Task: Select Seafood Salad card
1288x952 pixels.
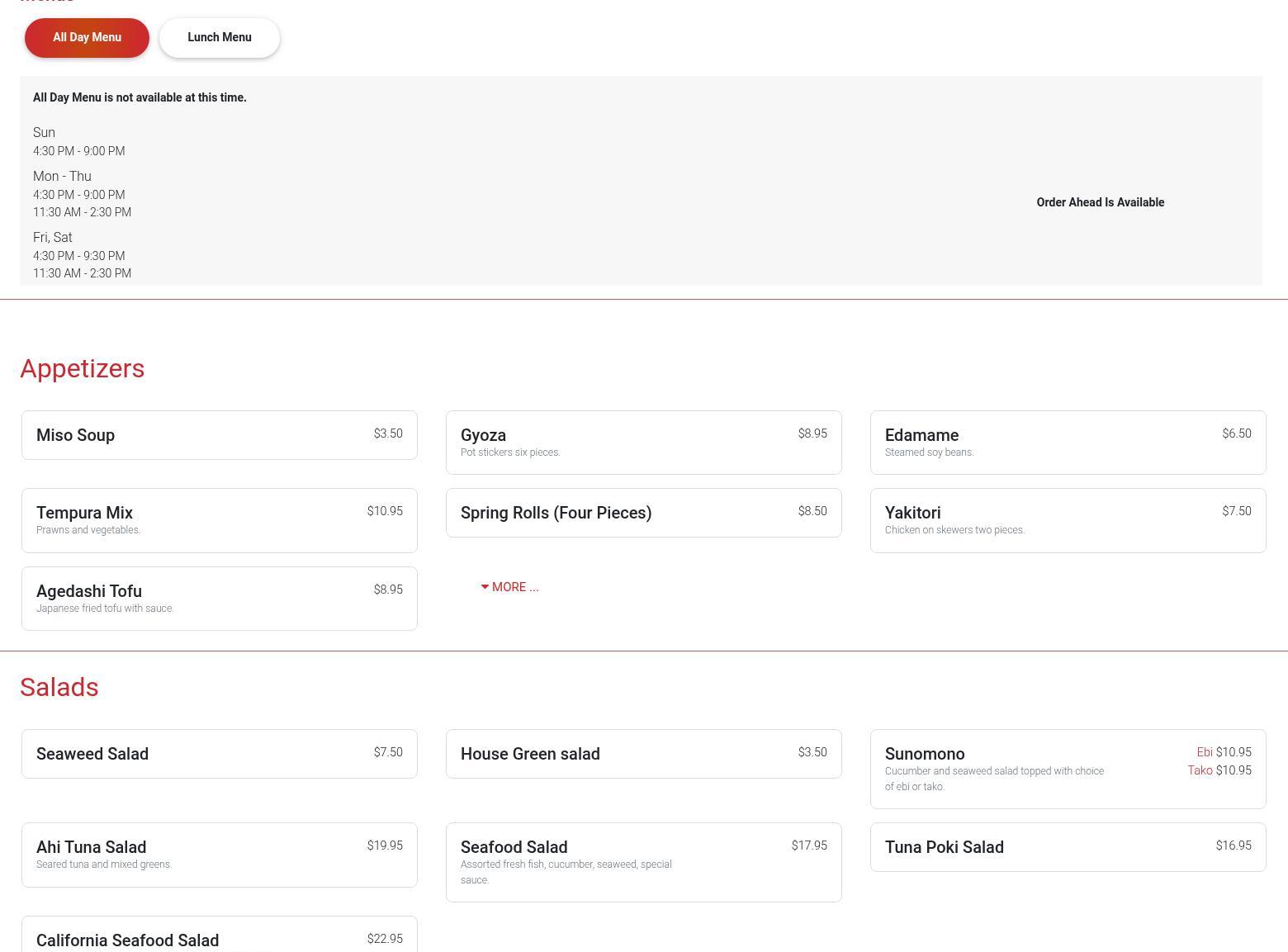Action: pos(643,862)
